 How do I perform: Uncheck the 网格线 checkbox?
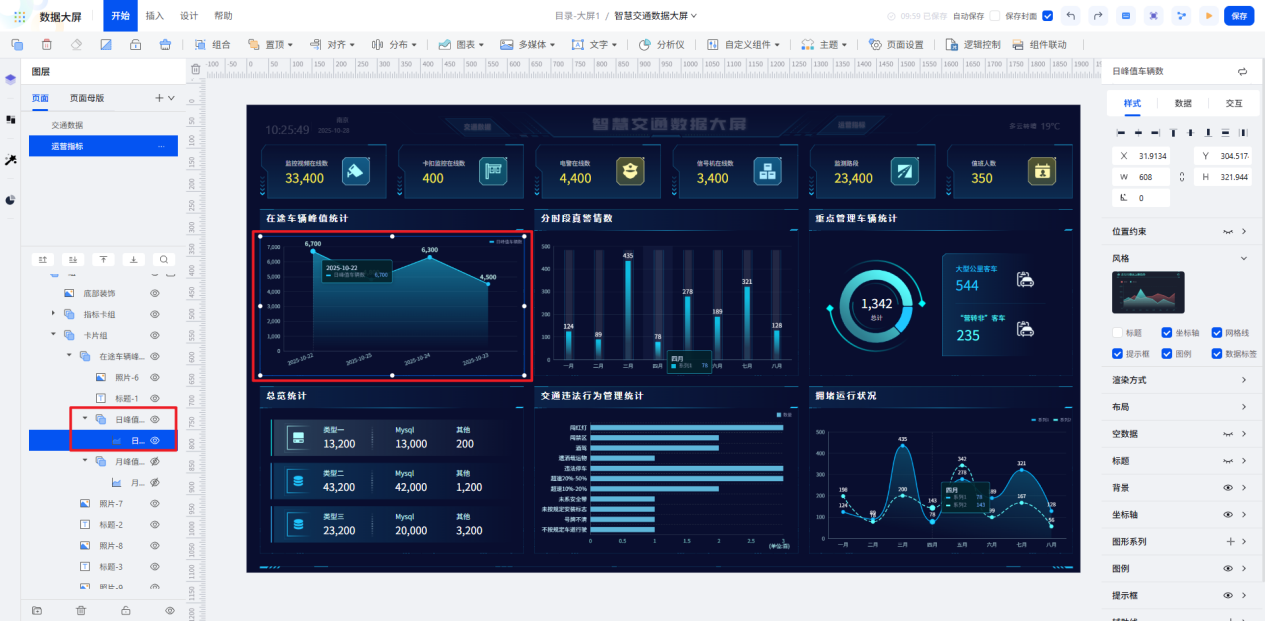1217,333
